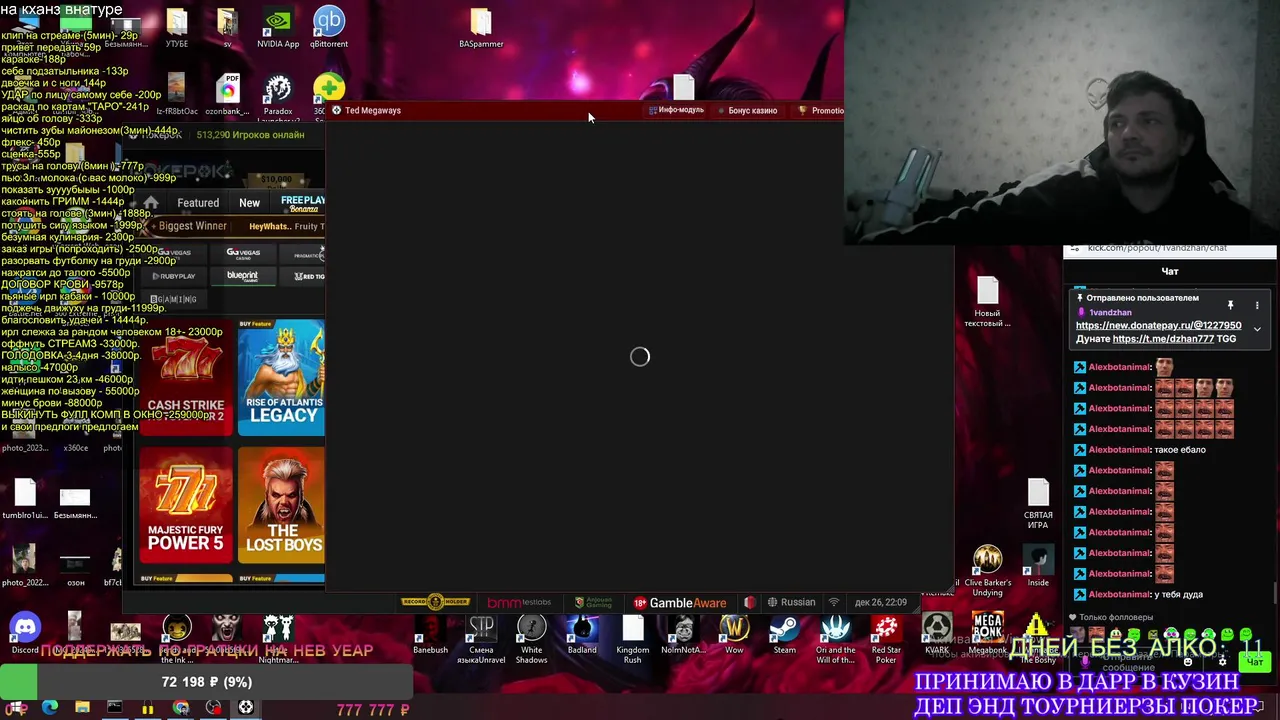Open the NoImNotA... desktop shortcut

pyautogui.click(x=683, y=634)
